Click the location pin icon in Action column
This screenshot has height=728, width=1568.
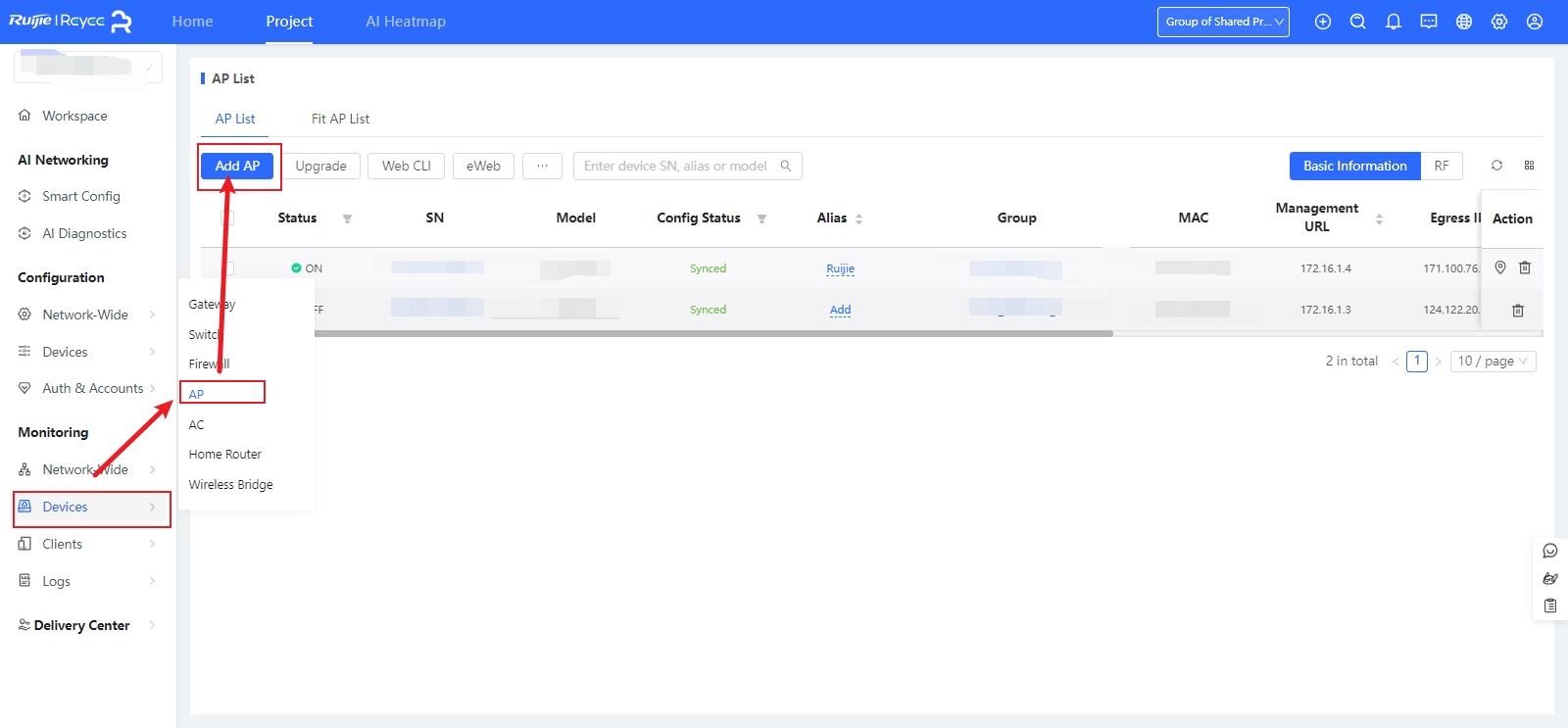click(x=1499, y=267)
